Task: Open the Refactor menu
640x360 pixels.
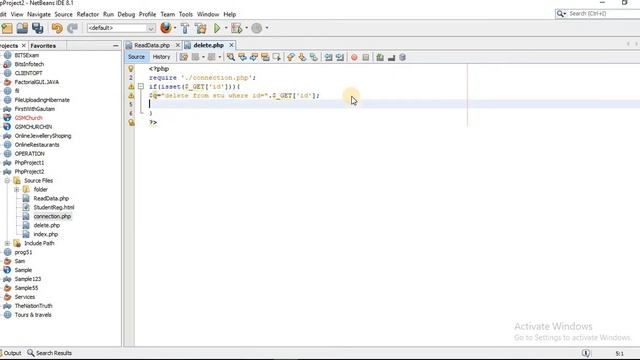Action: coord(88,14)
